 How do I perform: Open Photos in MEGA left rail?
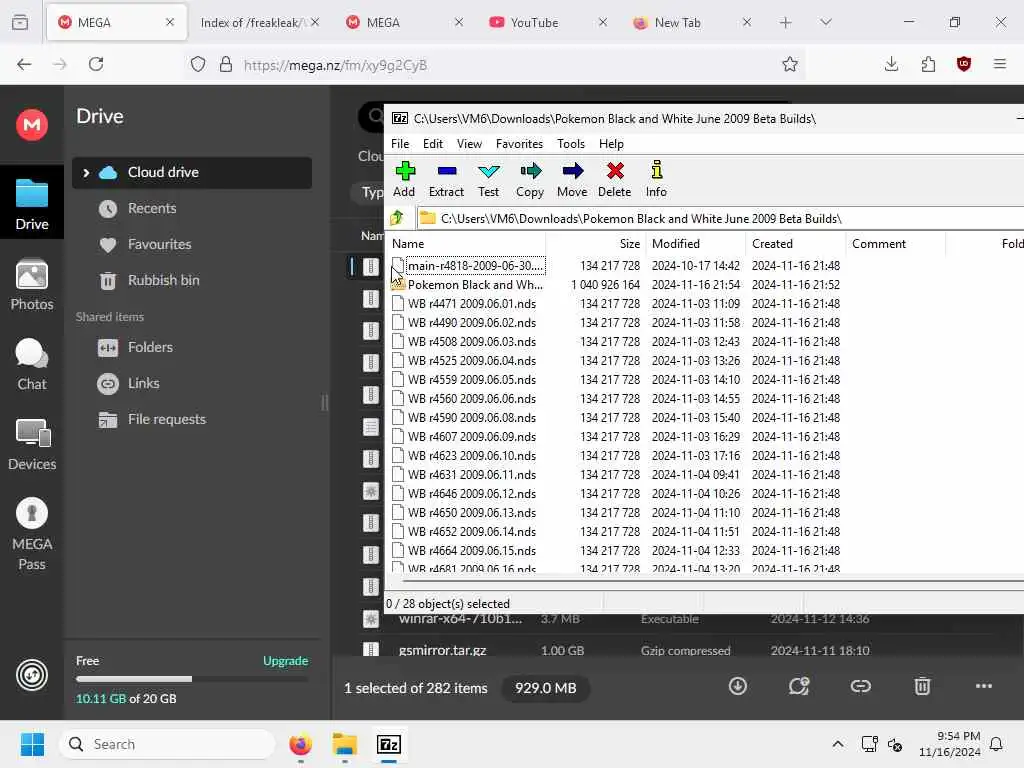pos(32,285)
